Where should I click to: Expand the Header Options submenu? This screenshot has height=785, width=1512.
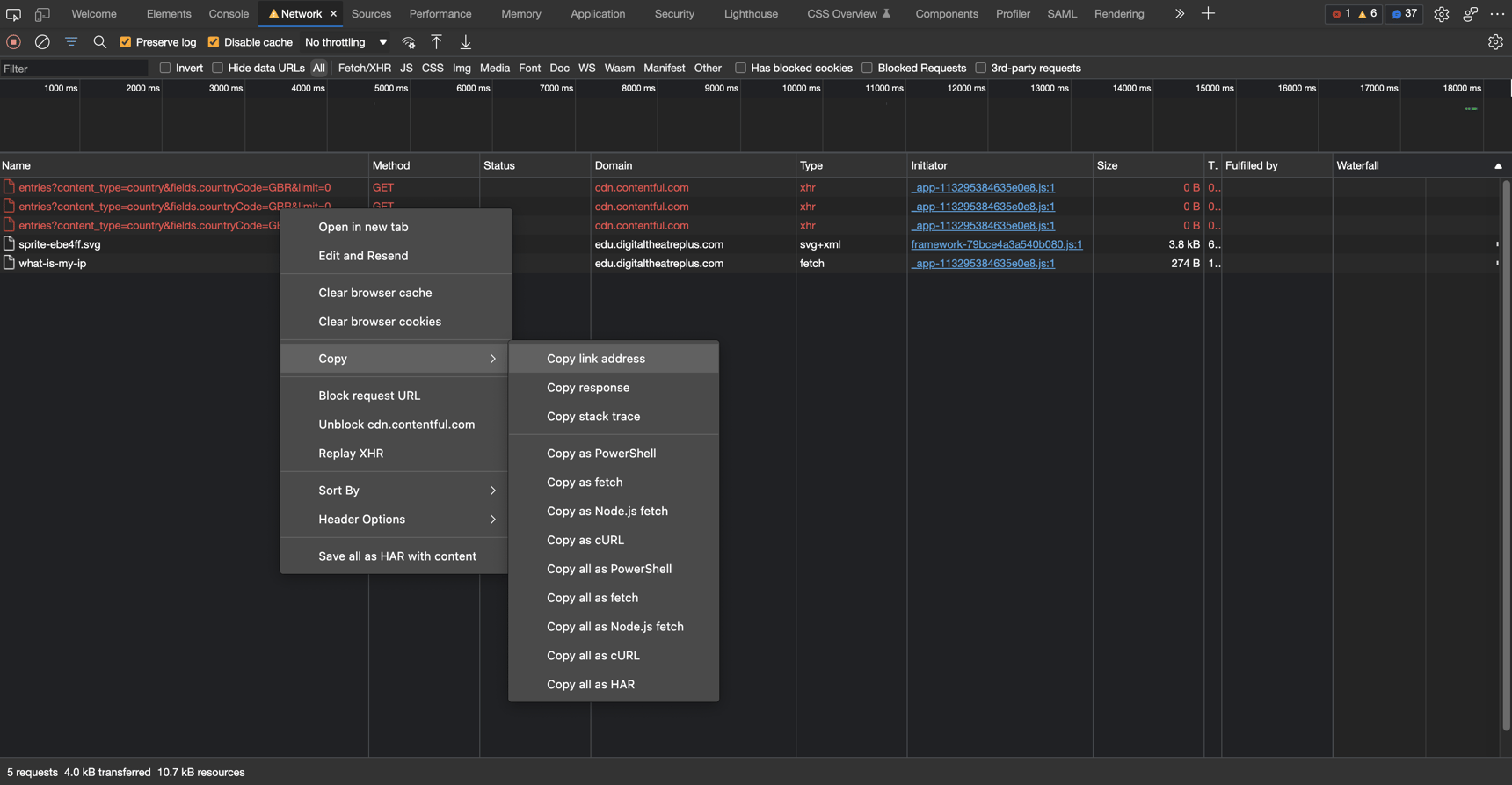[396, 520]
